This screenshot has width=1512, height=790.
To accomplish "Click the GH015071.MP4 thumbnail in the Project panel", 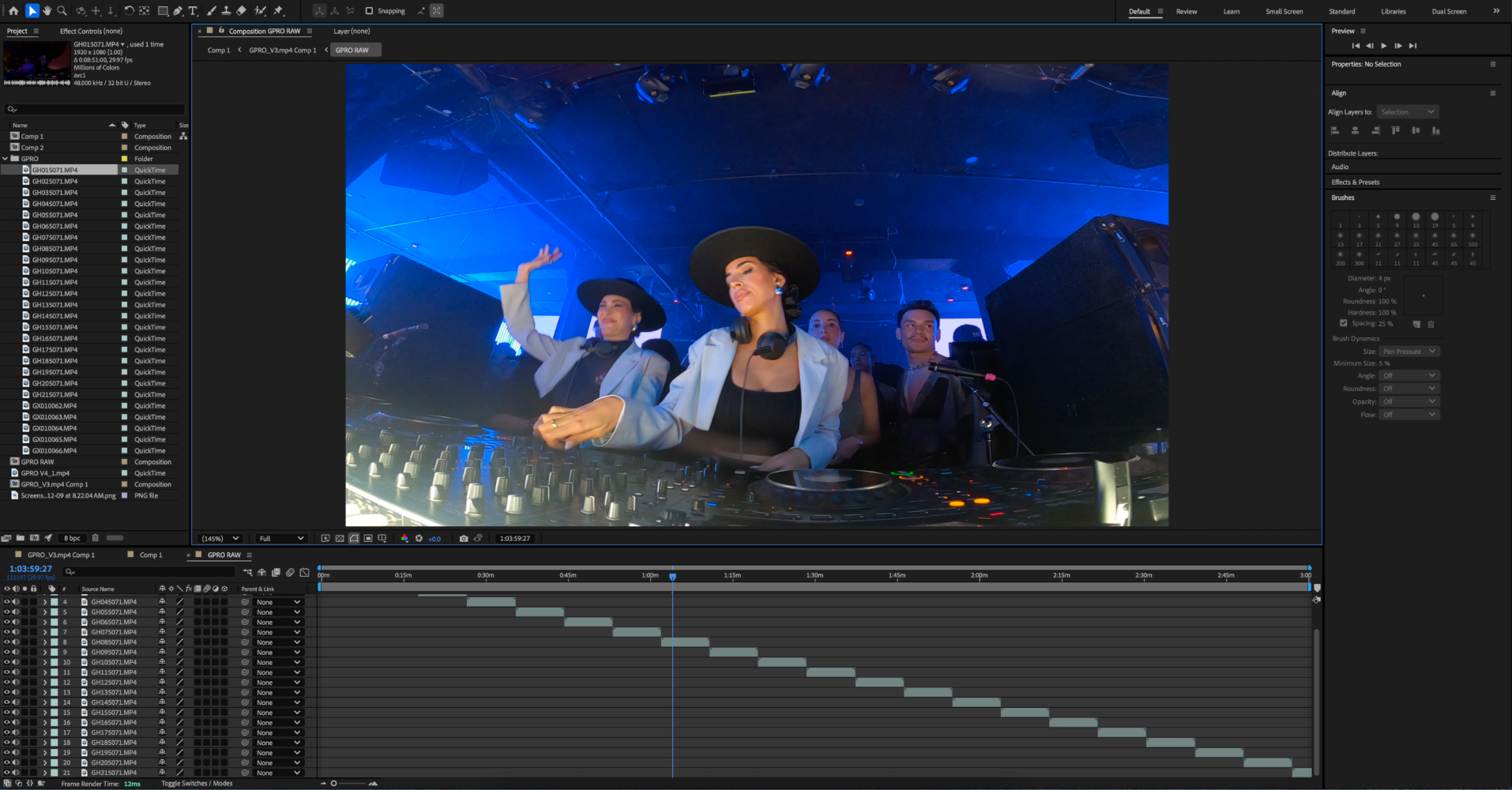I will pos(36,62).
